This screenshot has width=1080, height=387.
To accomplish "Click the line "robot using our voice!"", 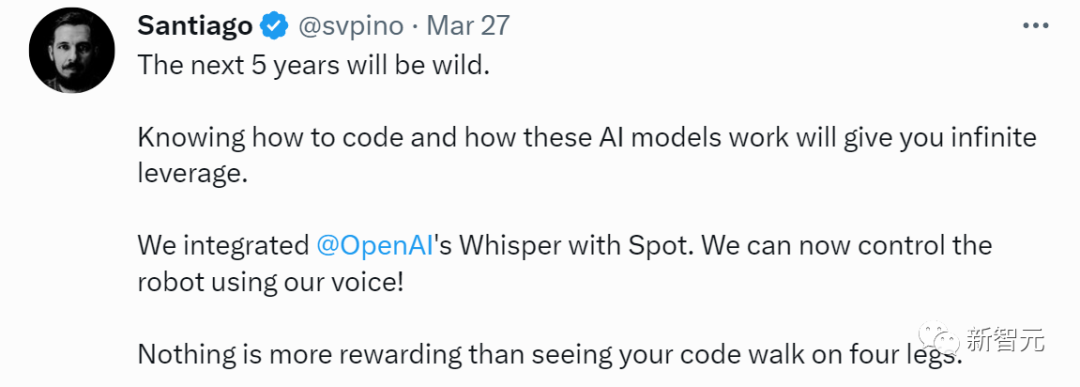I will (271, 282).
